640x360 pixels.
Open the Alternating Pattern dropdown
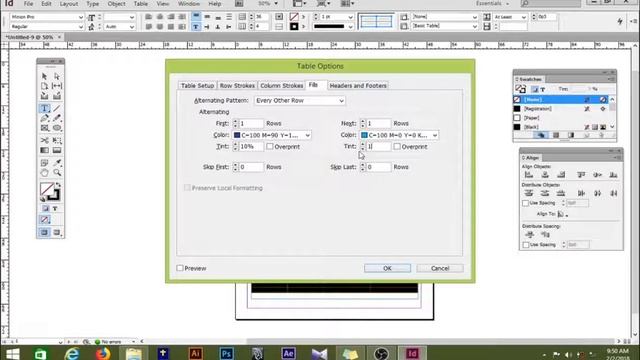[x=300, y=100]
